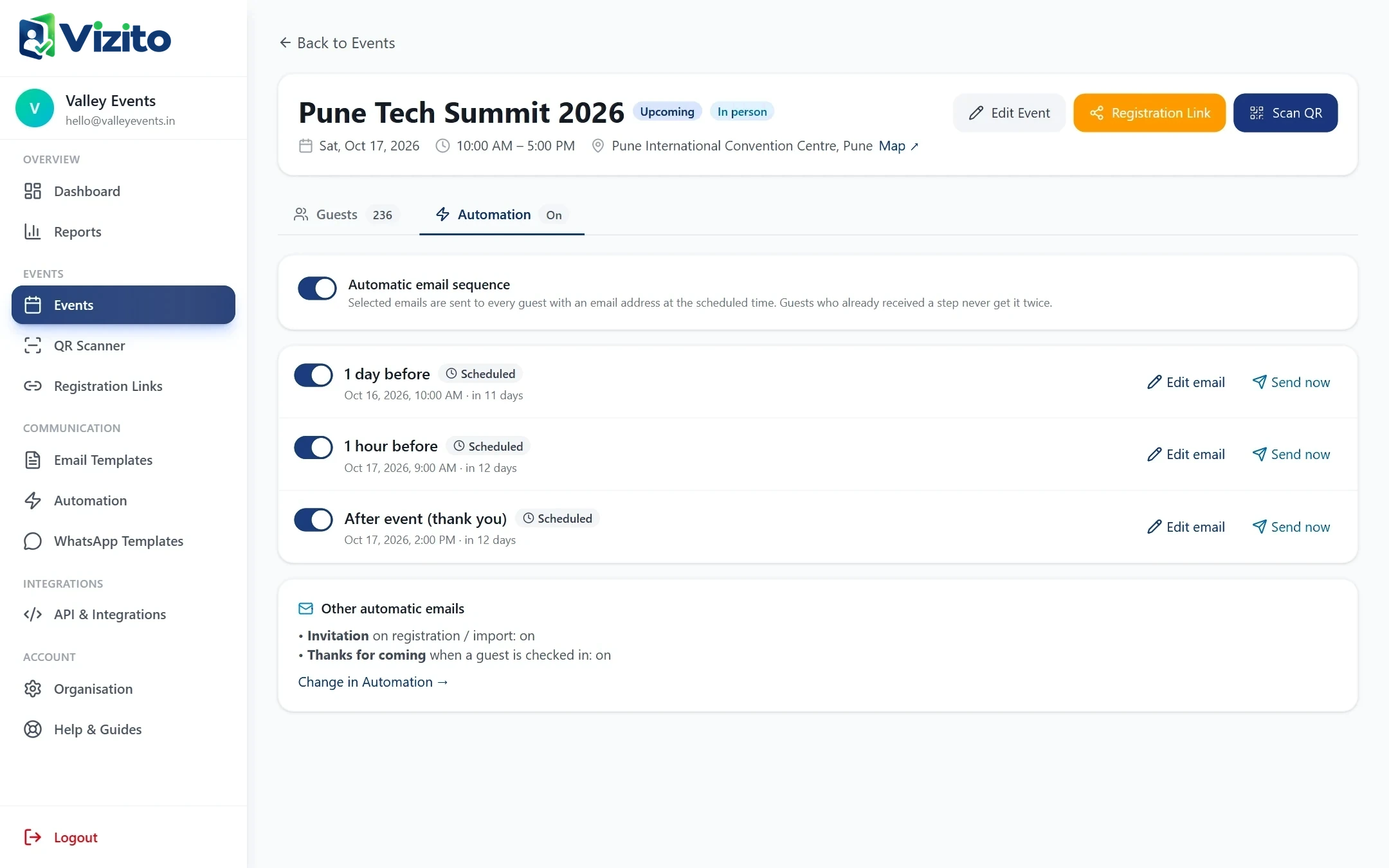
Task: Follow the Change in Automation link
Action: (x=373, y=682)
